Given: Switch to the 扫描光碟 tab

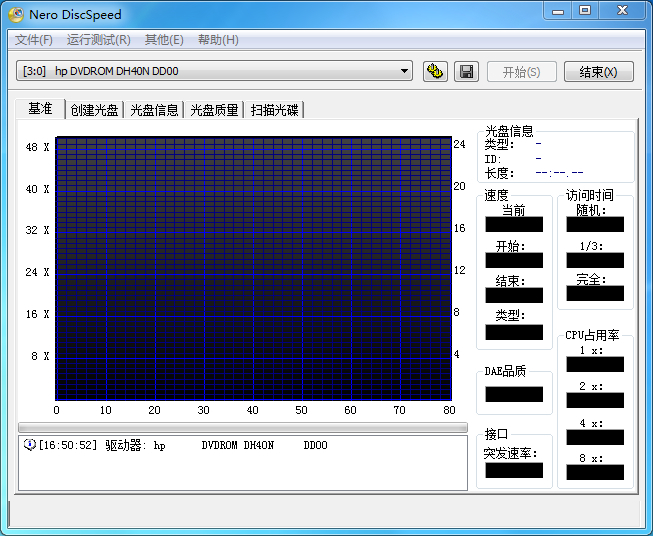Looking at the screenshot, I should tap(275, 110).
